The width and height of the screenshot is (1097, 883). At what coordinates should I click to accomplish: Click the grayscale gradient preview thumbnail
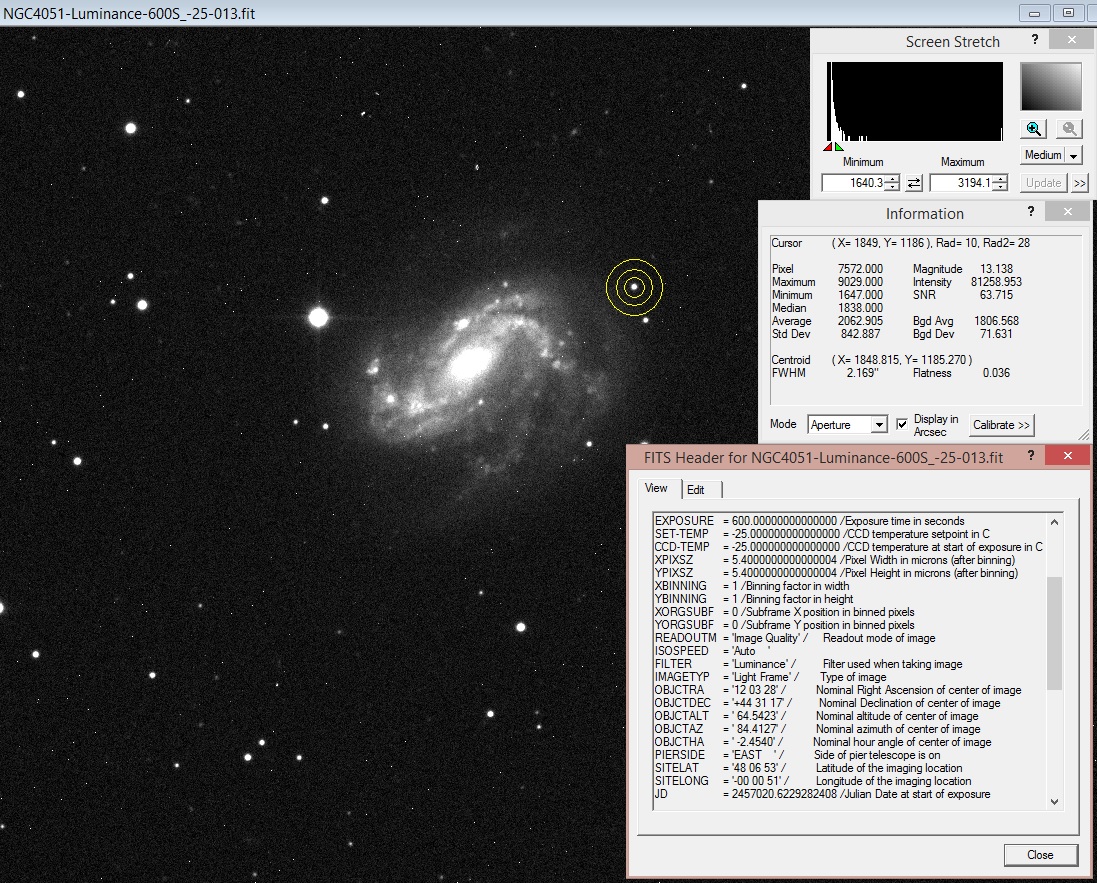[1052, 85]
